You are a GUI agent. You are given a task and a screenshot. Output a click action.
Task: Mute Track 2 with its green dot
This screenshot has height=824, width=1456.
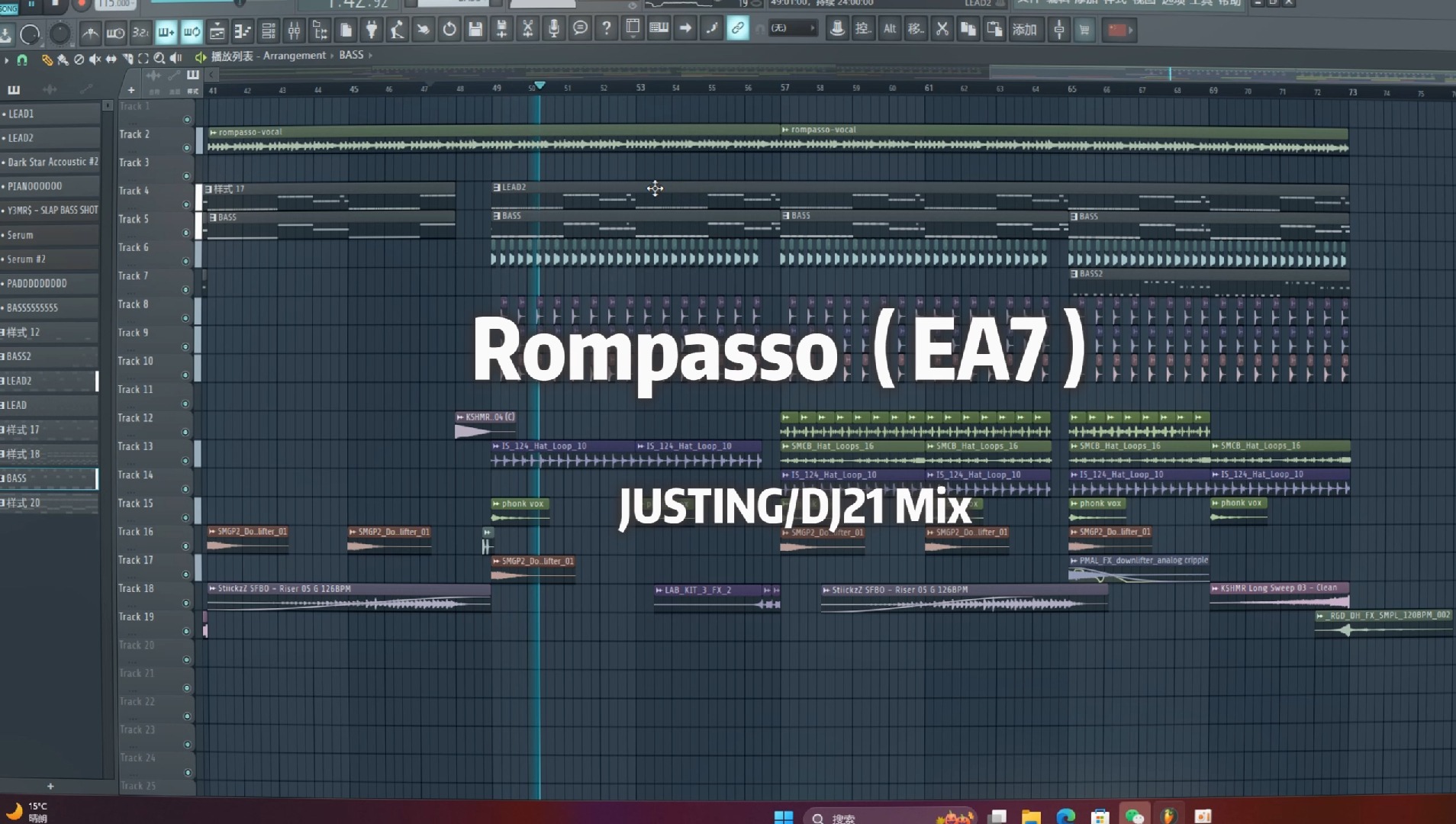(186, 148)
